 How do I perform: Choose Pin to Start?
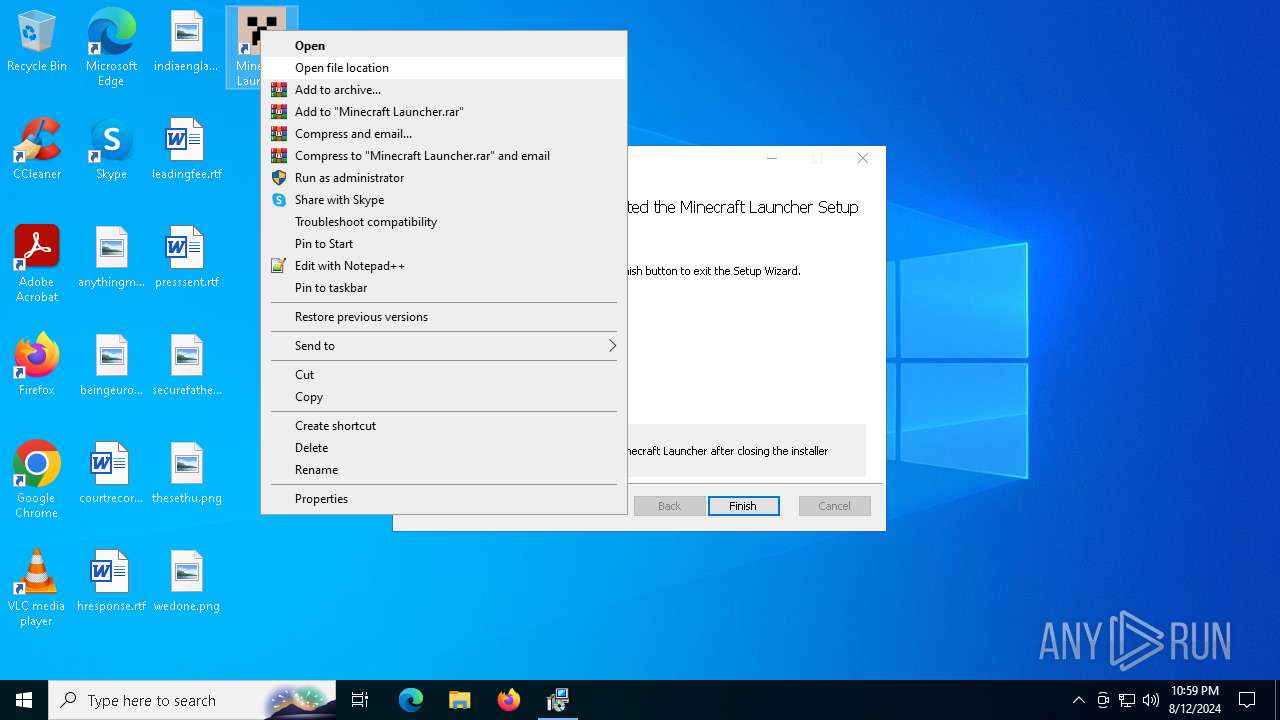[444, 244]
